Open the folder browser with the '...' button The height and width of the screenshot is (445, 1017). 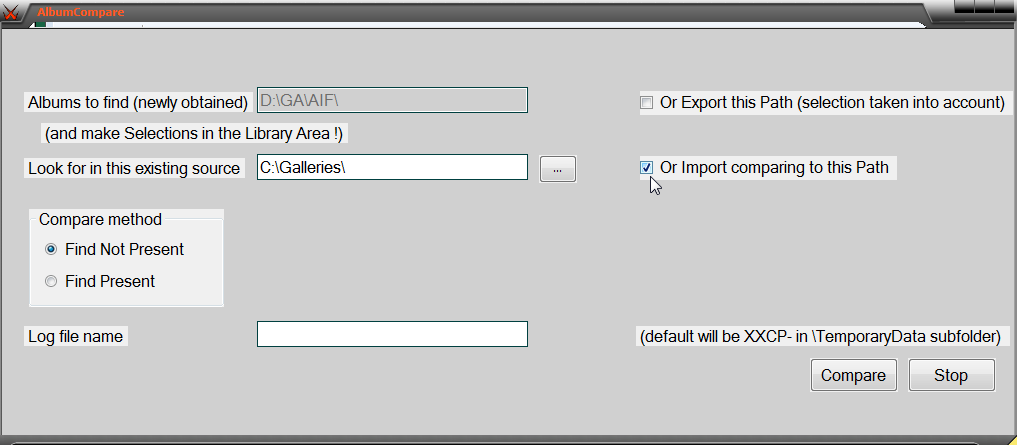557,169
